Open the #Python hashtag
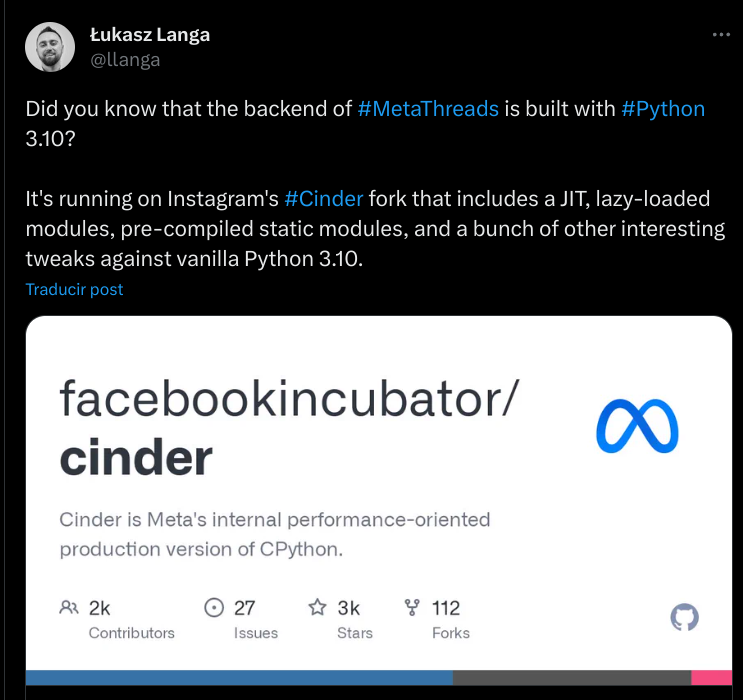This screenshot has height=700, width=743. 663,109
